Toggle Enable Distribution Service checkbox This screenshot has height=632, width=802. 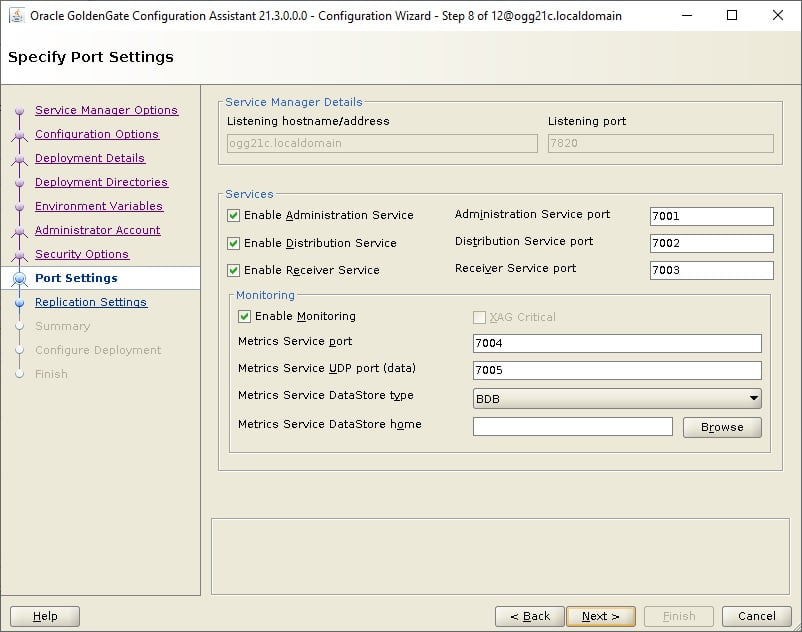point(233,243)
